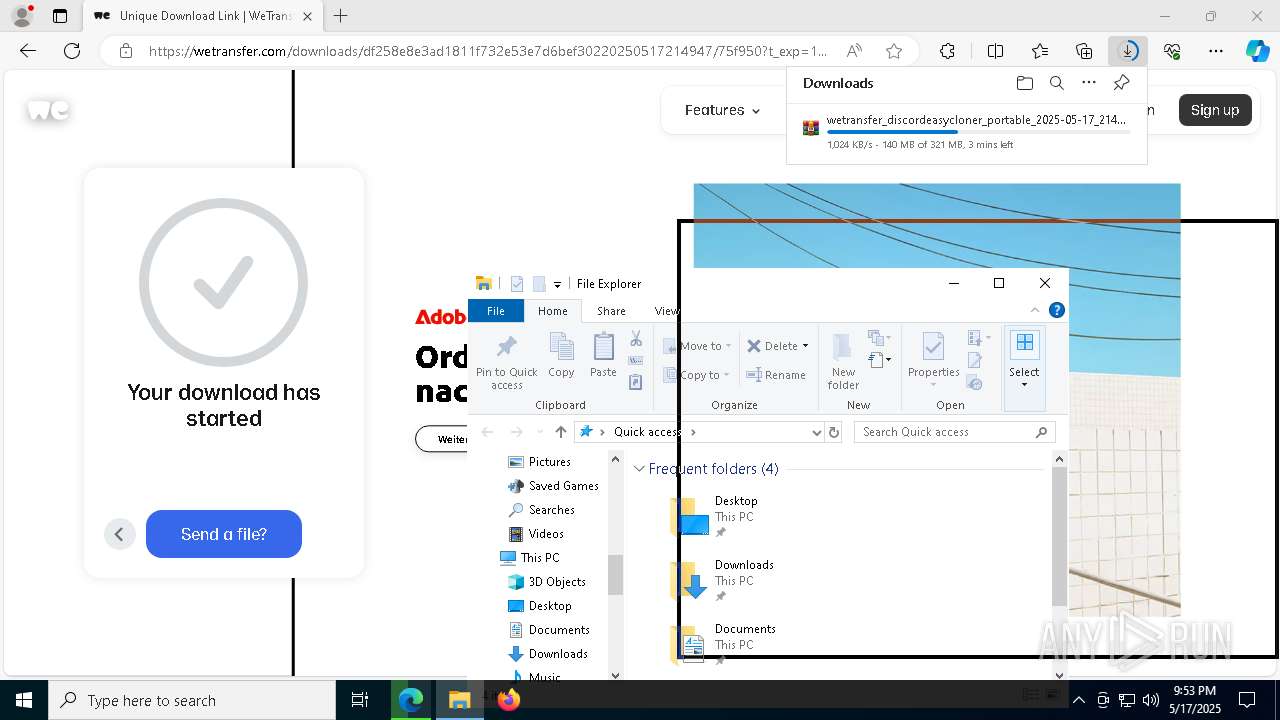Click Pin to Quick access in File Explorer
This screenshot has width=1280, height=720.
507,361
